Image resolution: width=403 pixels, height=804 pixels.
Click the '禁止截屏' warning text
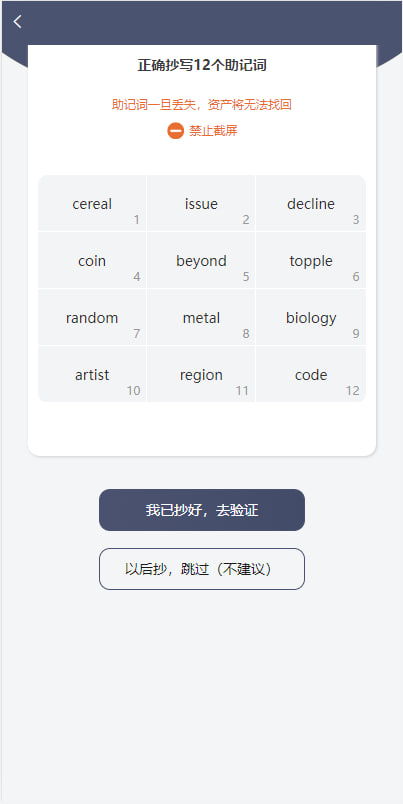[213, 131]
